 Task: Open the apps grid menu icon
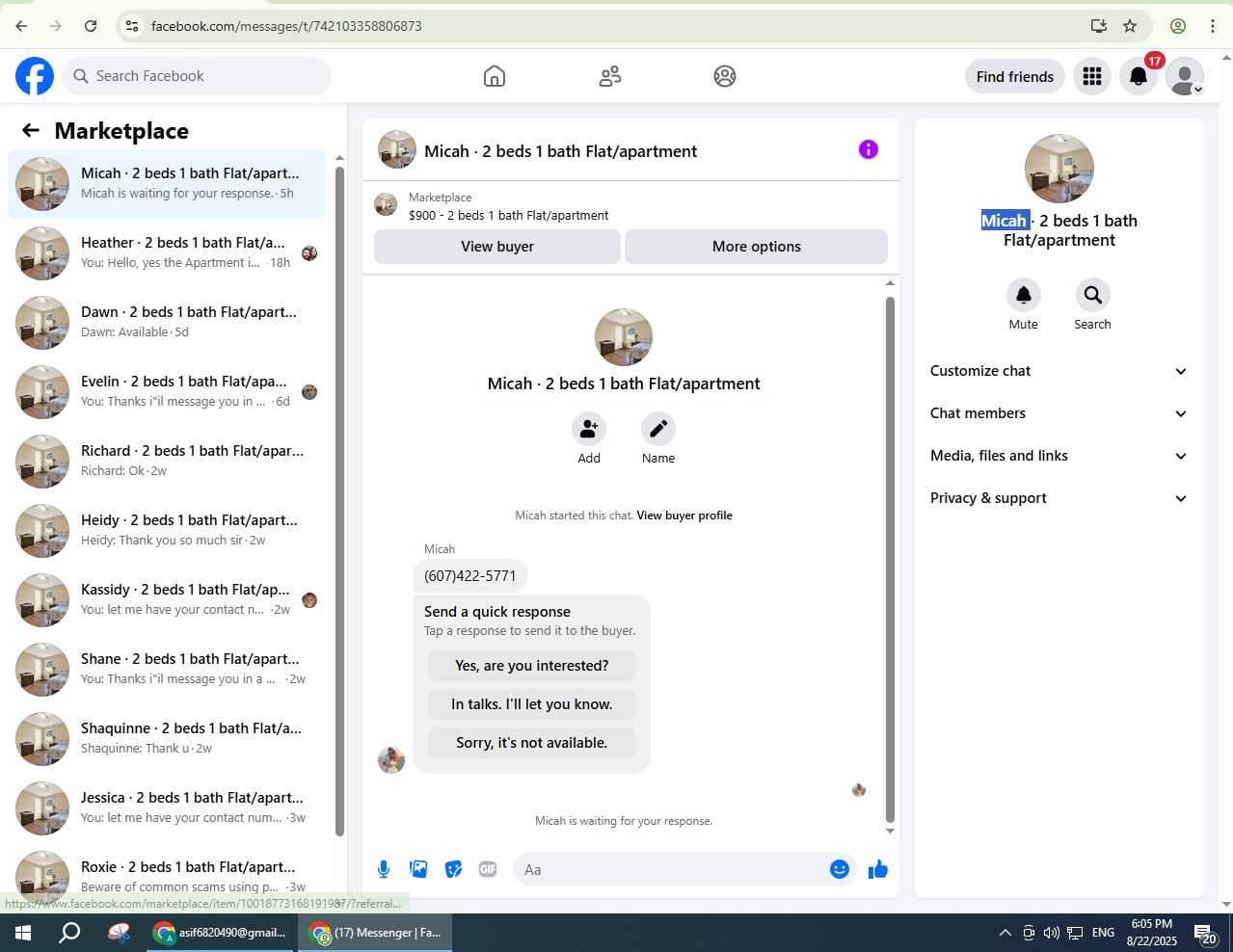pyautogui.click(x=1092, y=76)
